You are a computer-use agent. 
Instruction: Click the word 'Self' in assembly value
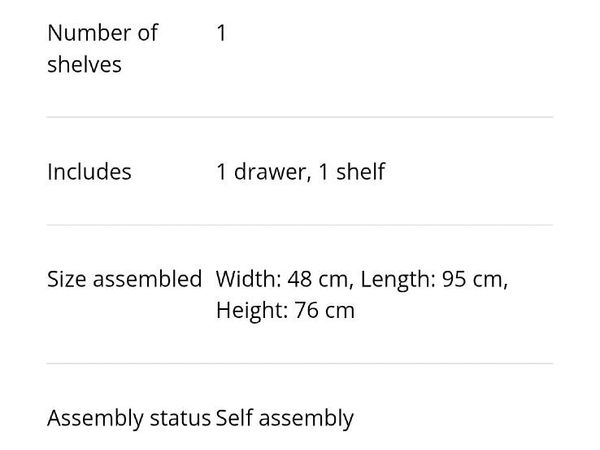coord(234,418)
